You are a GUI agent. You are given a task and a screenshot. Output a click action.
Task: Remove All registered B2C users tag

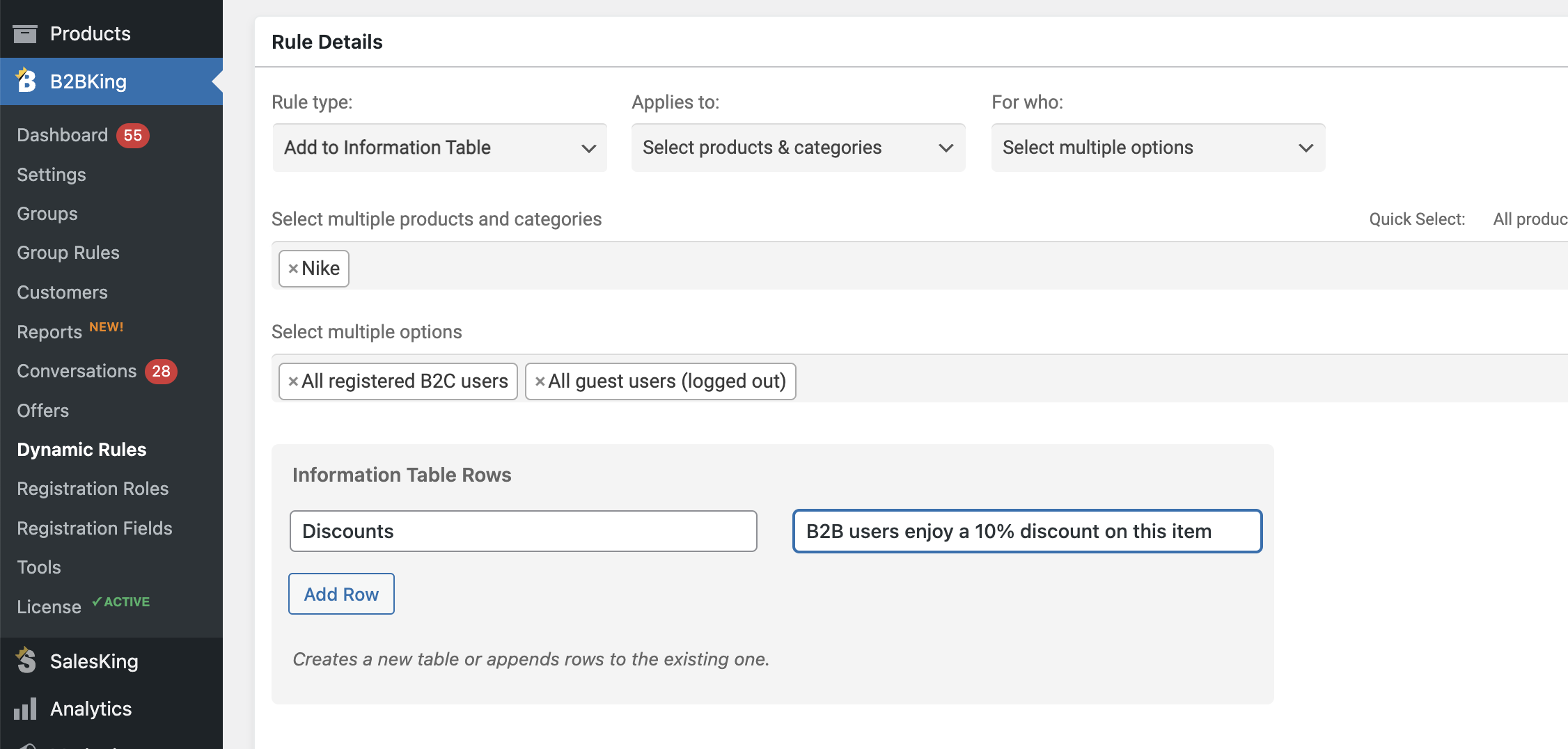coord(293,381)
